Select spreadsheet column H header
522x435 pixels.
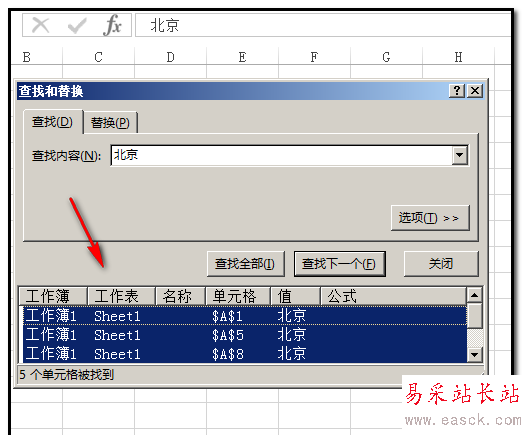click(x=458, y=57)
